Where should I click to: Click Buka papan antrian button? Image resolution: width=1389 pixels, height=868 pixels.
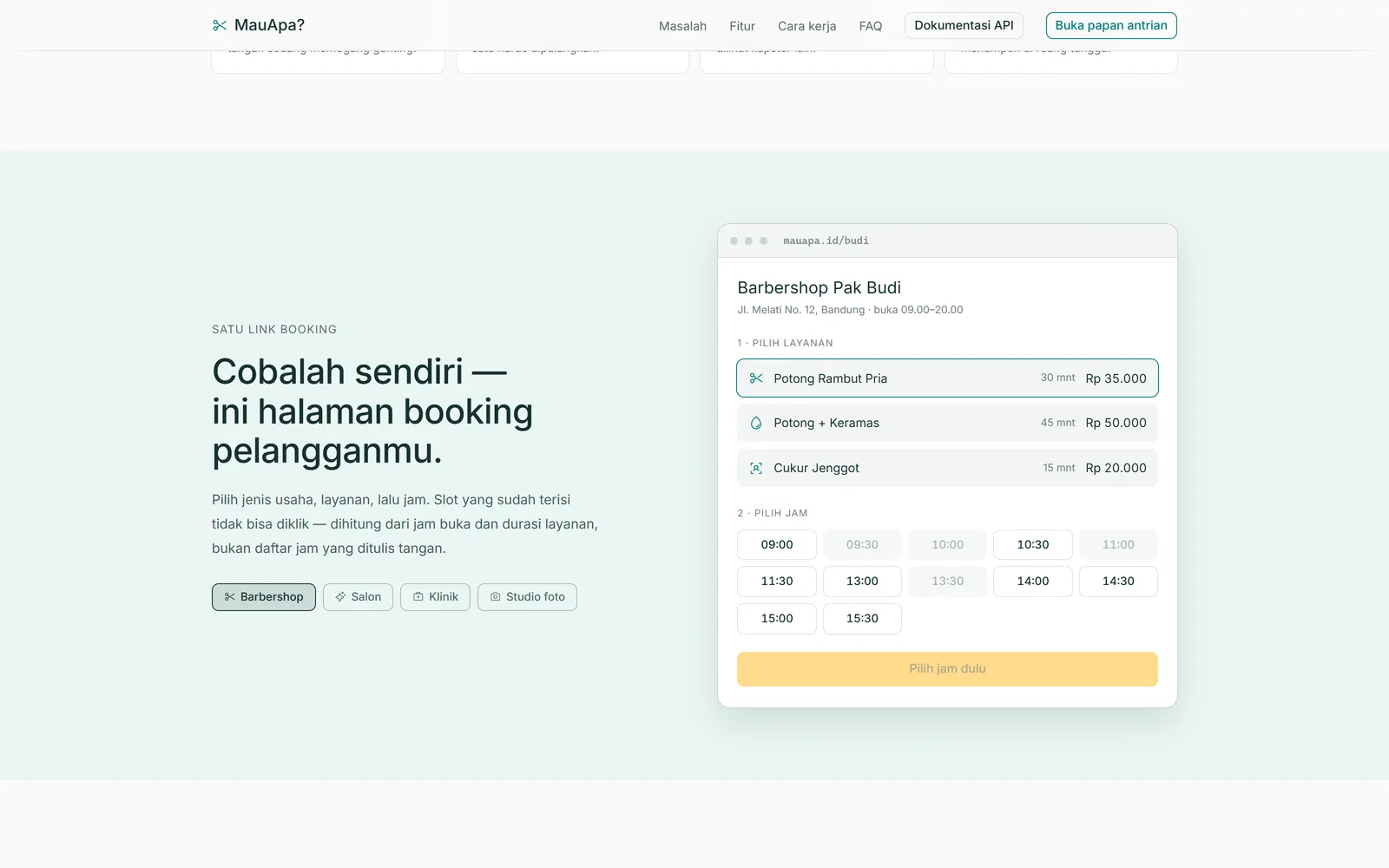pyautogui.click(x=1111, y=25)
